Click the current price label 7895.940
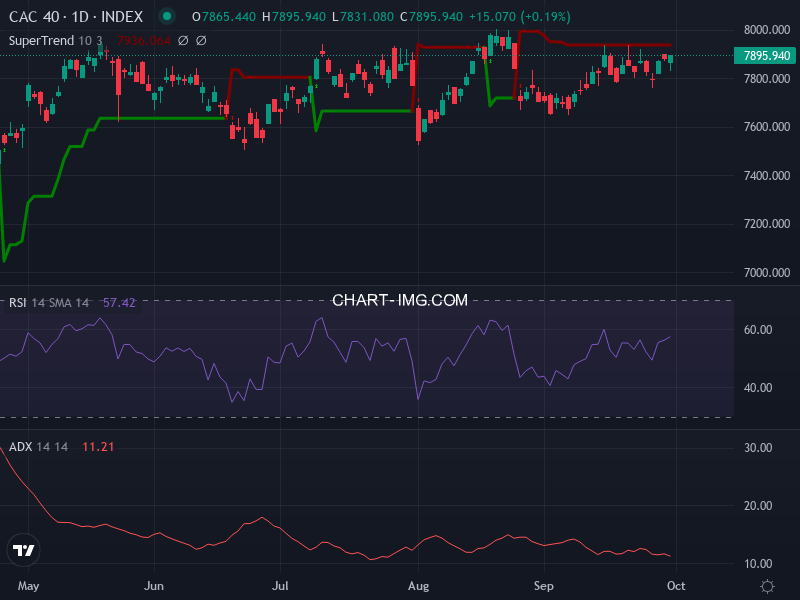Viewport: 800px width, 600px height. click(768, 55)
